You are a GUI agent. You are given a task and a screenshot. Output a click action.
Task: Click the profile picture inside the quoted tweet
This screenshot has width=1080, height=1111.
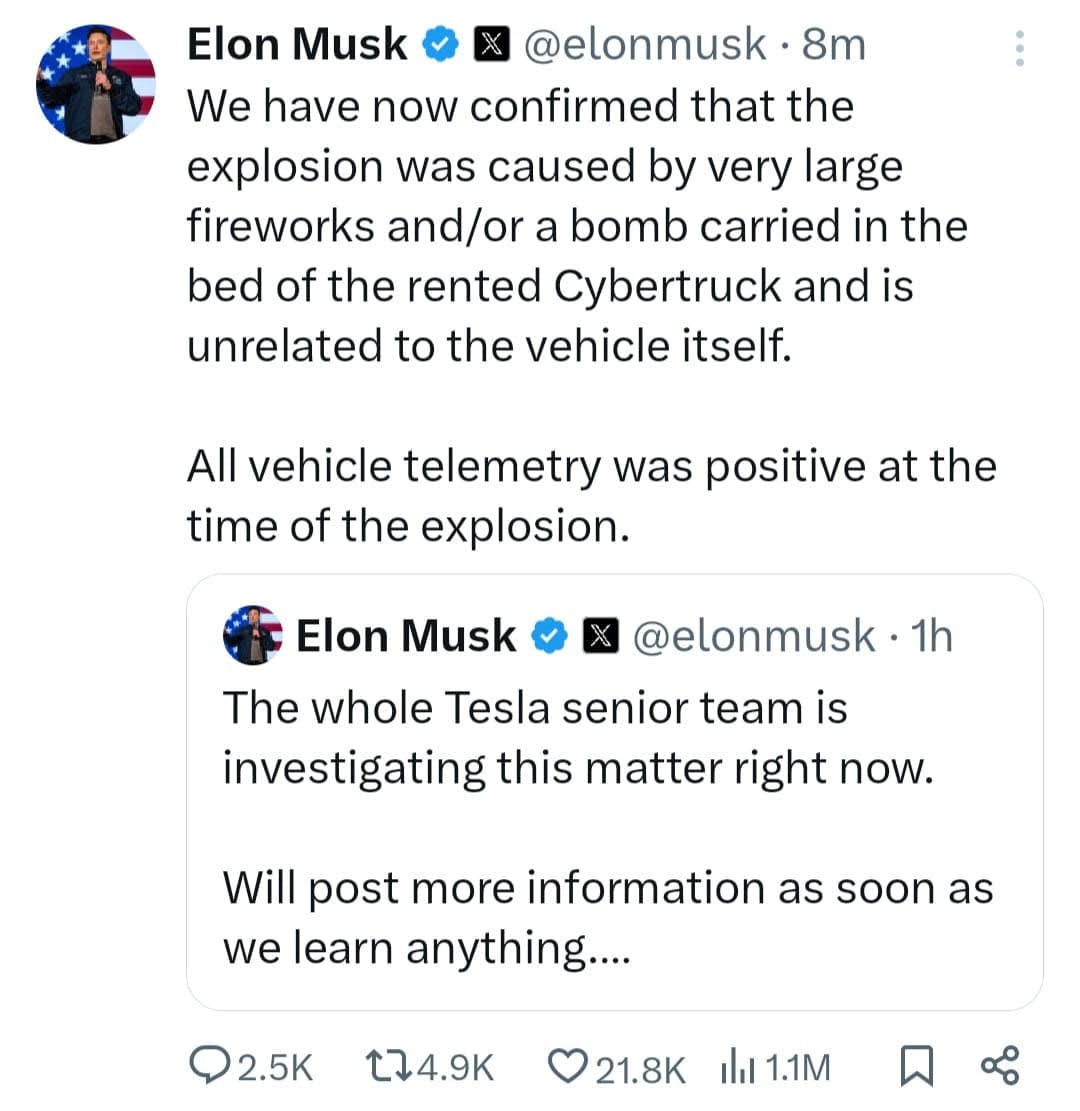251,635
